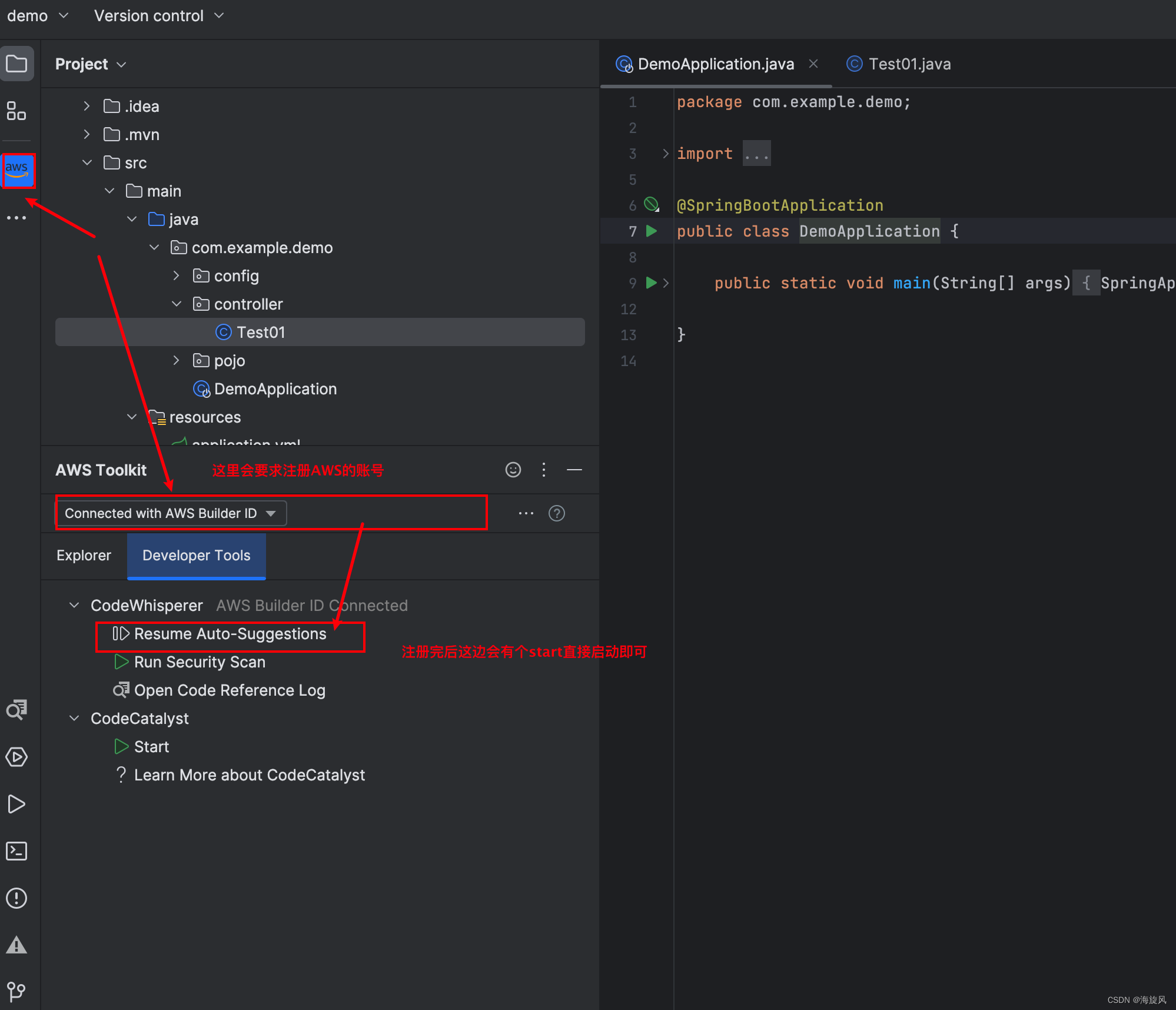Image resolution: width=1176 pixels, height=1010 pixels.
Task: Collapse the src folder
Action: tap(87, 162)
